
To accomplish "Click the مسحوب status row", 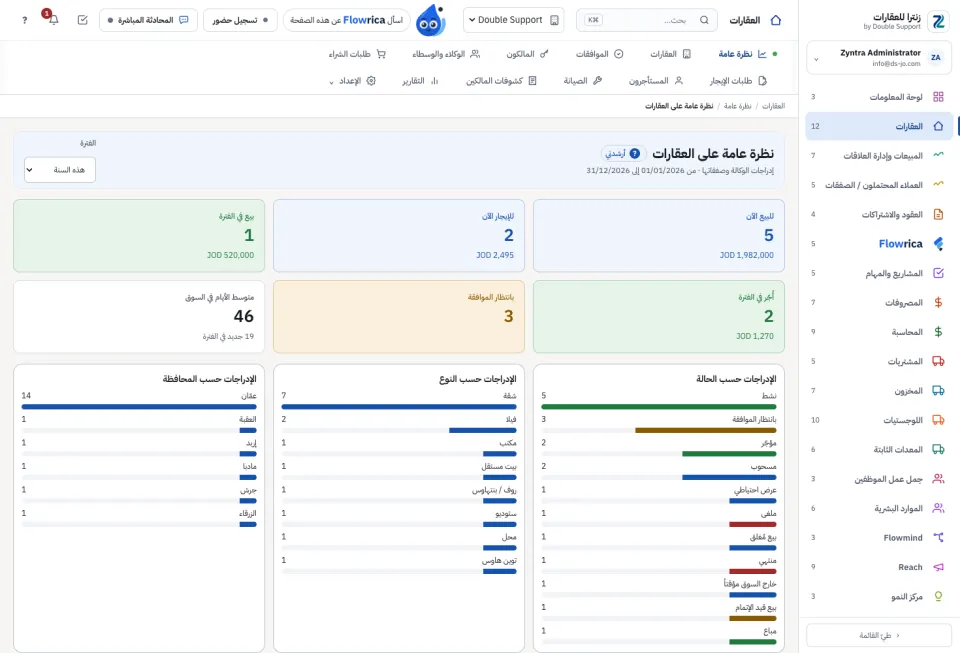I will 659,471.
